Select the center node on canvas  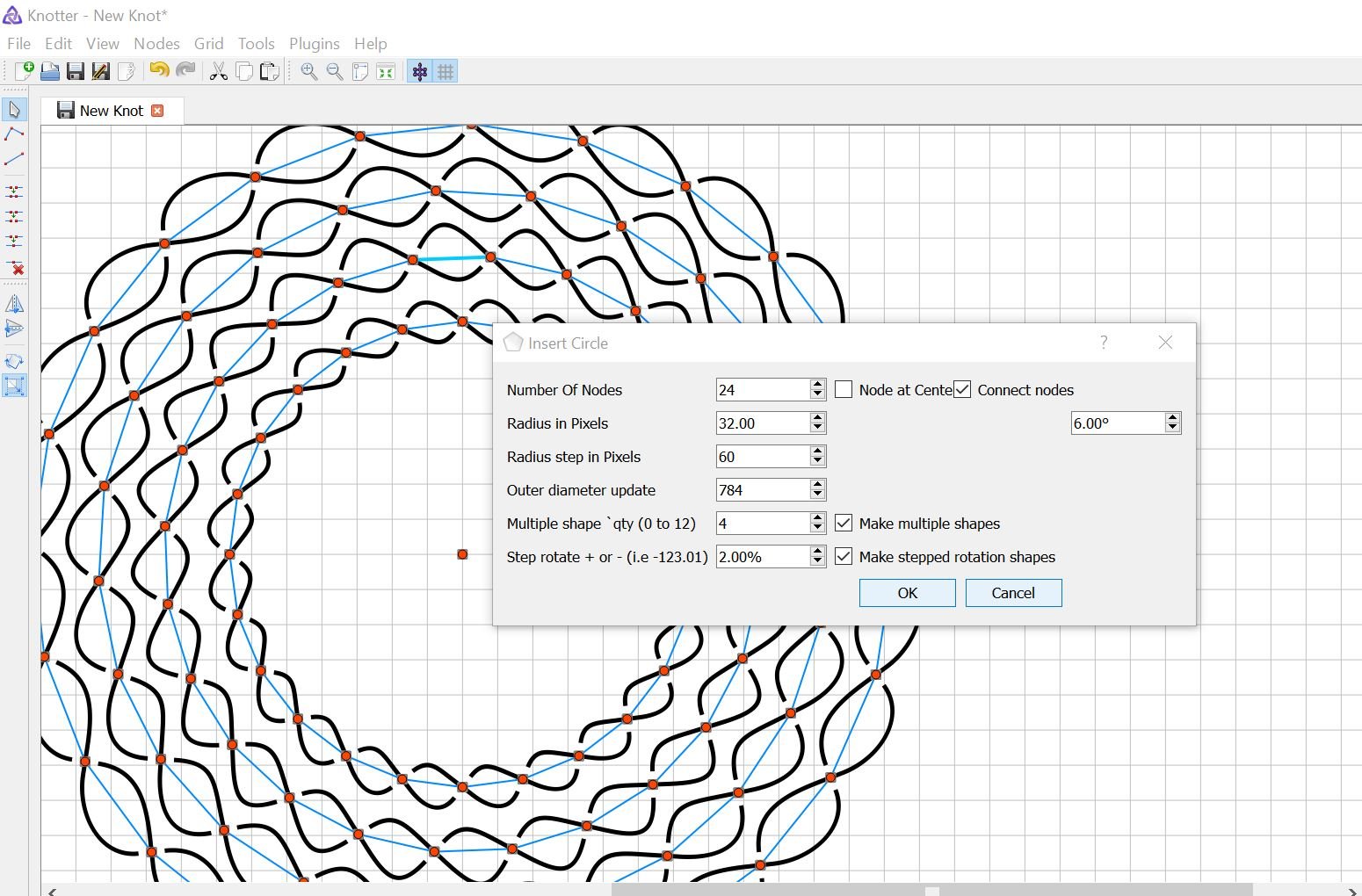462,554
